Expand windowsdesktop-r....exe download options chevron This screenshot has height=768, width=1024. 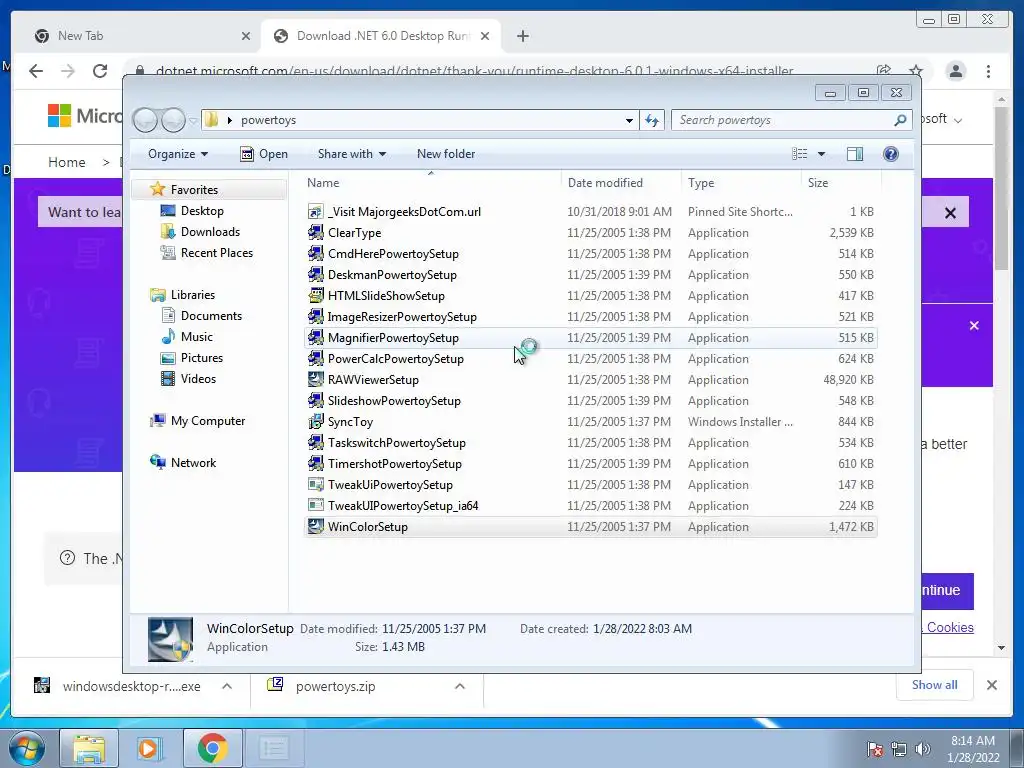pos(227,686)
